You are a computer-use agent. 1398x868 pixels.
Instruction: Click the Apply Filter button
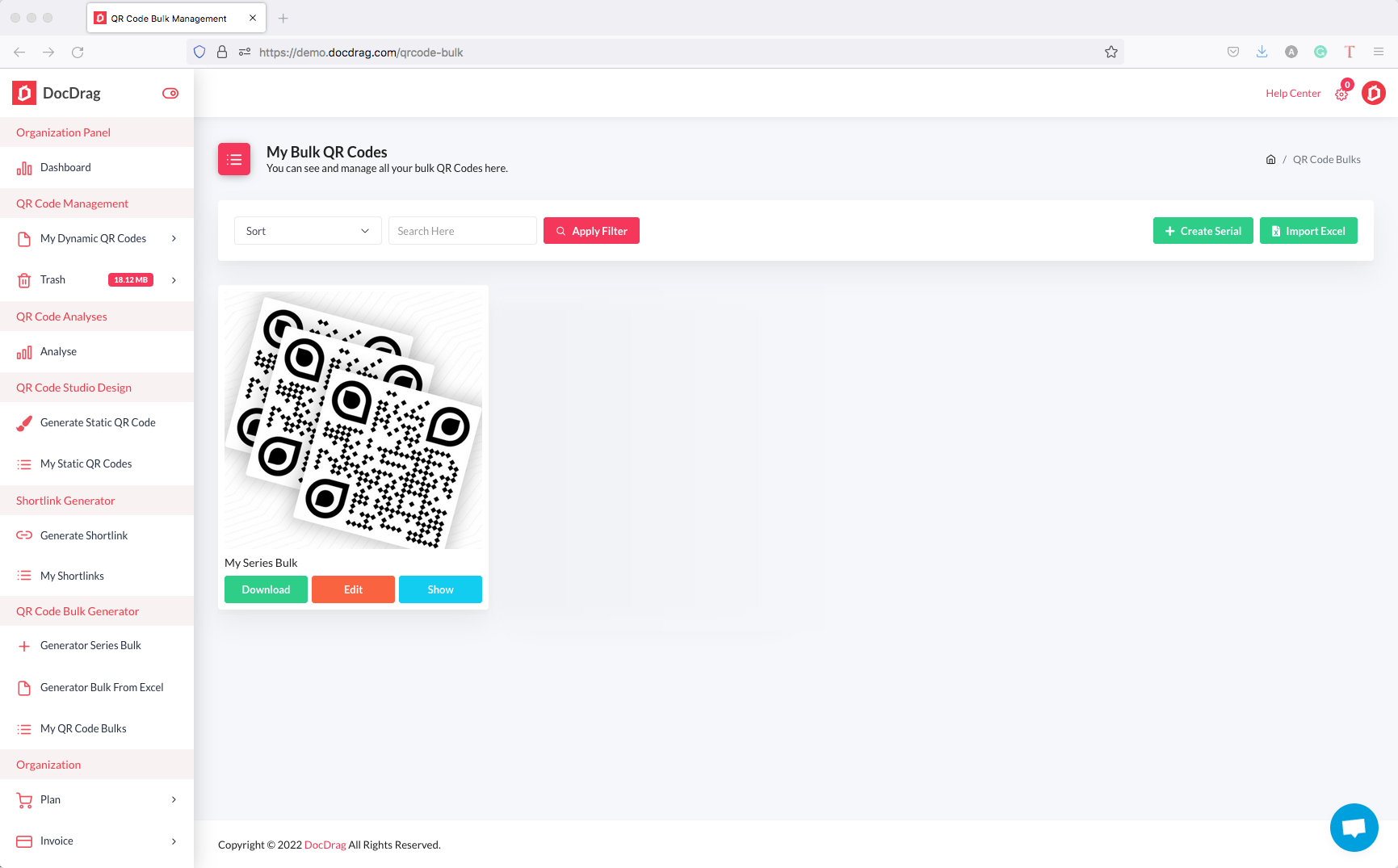pyautogui.click(x=591, y=231)
